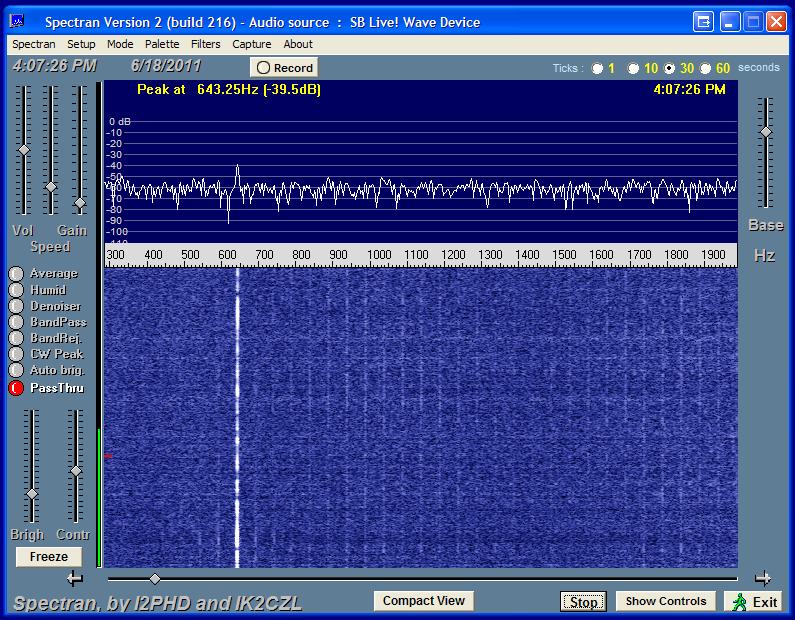Click the bright signal line in waterfall
The height and width of the screenshot is (620, 795).
(x=237, y=418)
